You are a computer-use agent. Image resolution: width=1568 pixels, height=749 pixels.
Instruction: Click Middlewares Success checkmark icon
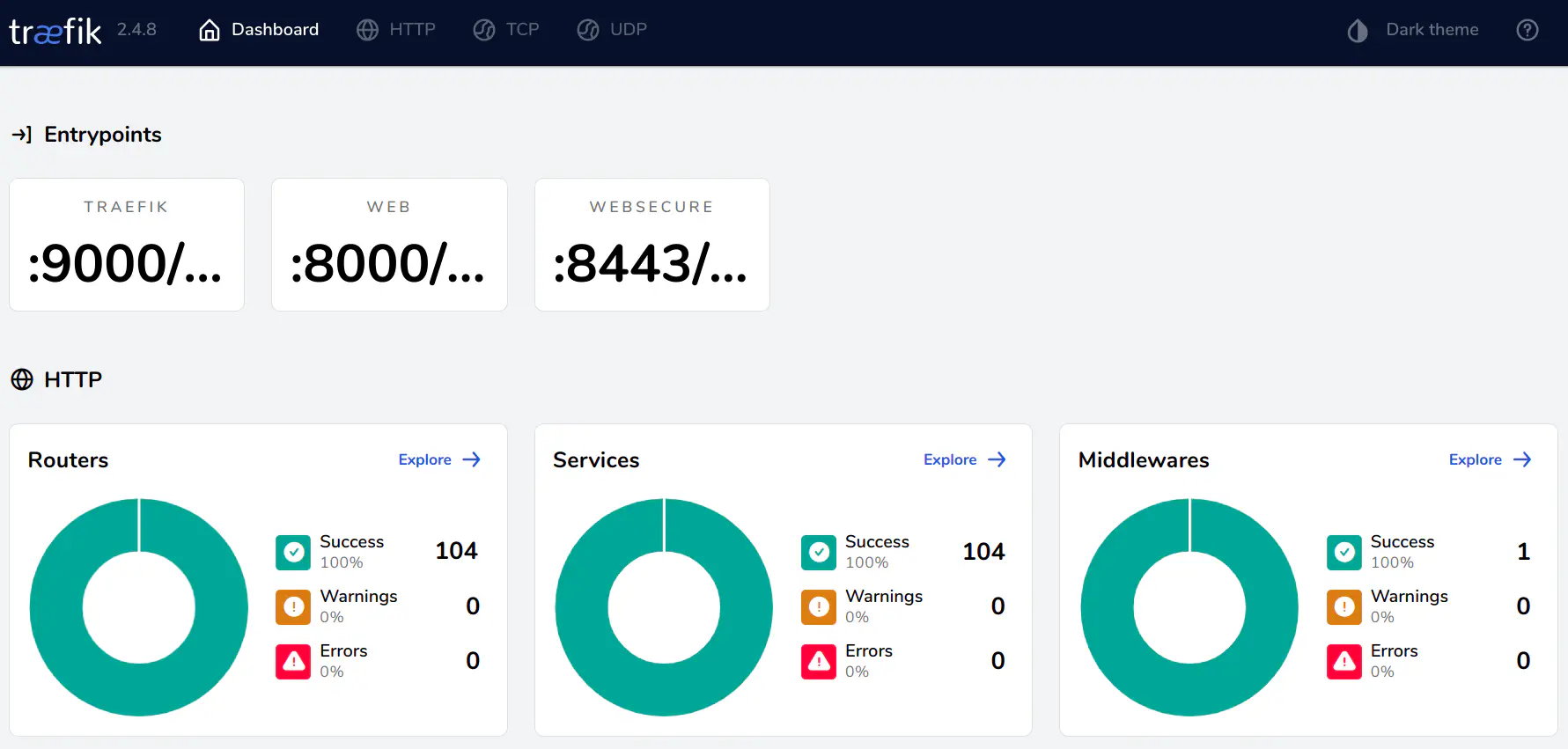click(1344, 552)
